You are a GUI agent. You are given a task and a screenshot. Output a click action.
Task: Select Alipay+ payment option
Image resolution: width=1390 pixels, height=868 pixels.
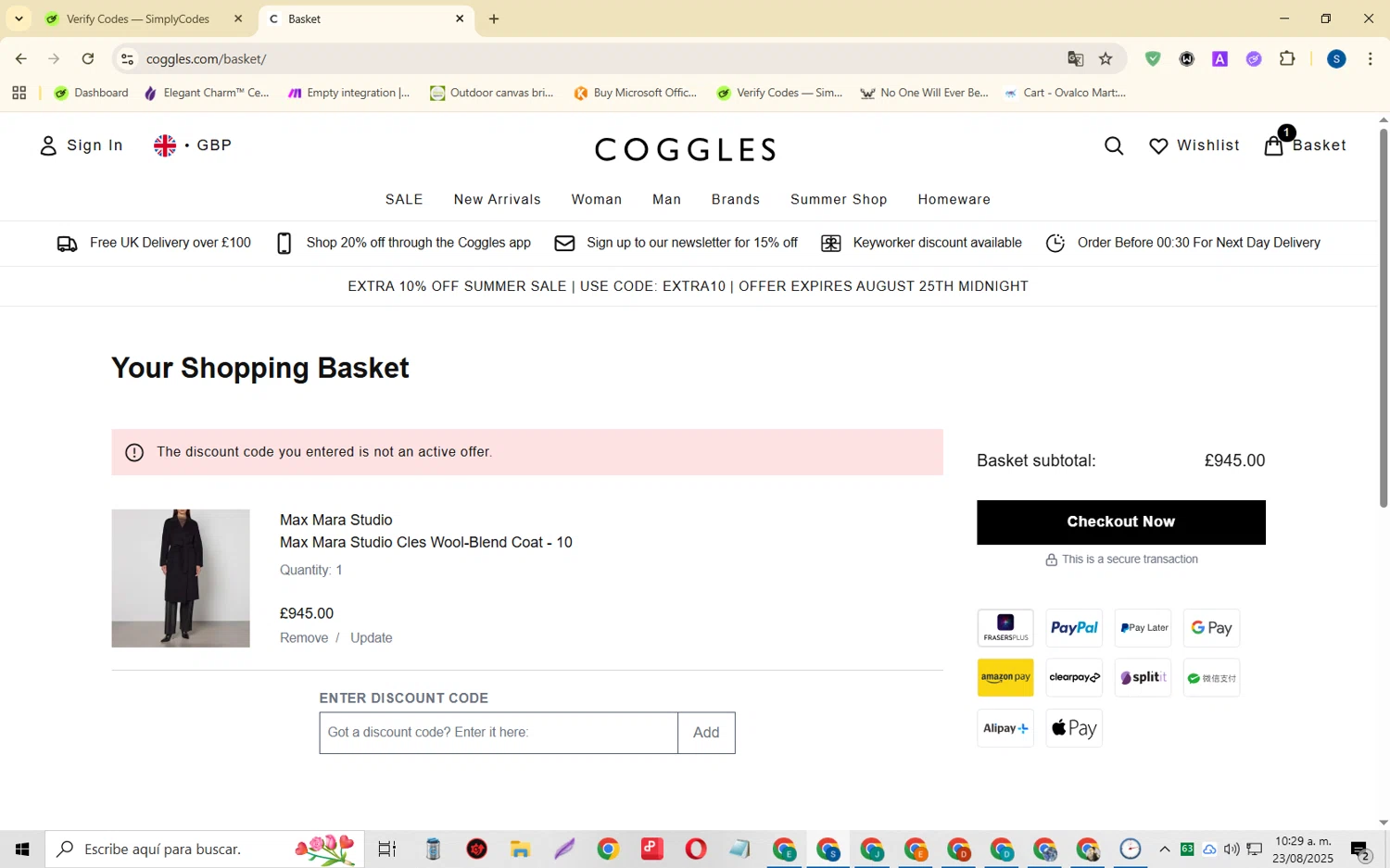tap(1005, 728)
